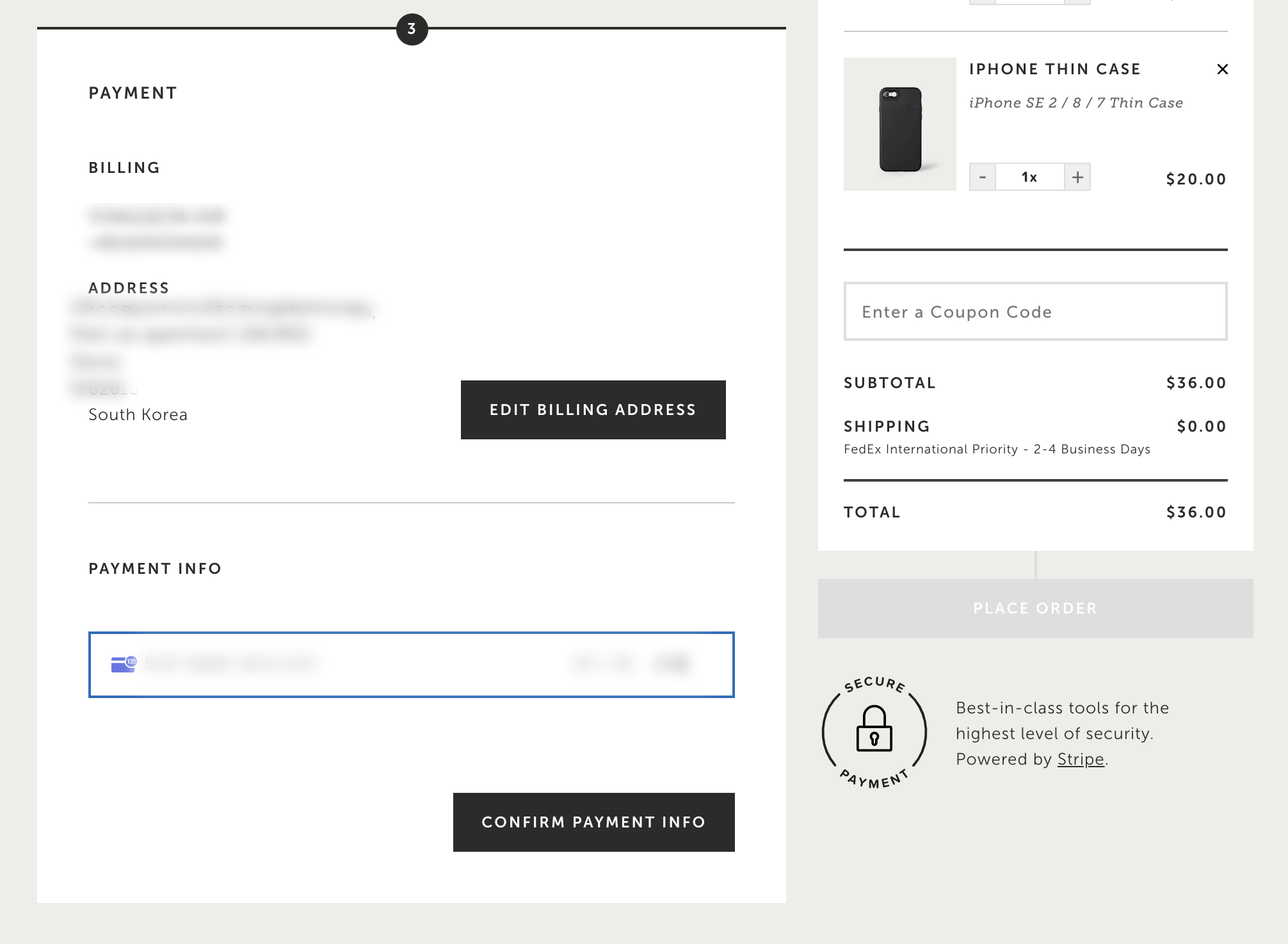This screenshot has width=1288, height=944.
Task: Click the IPHONE THIN CASE product title
Action: point(1054,69)
